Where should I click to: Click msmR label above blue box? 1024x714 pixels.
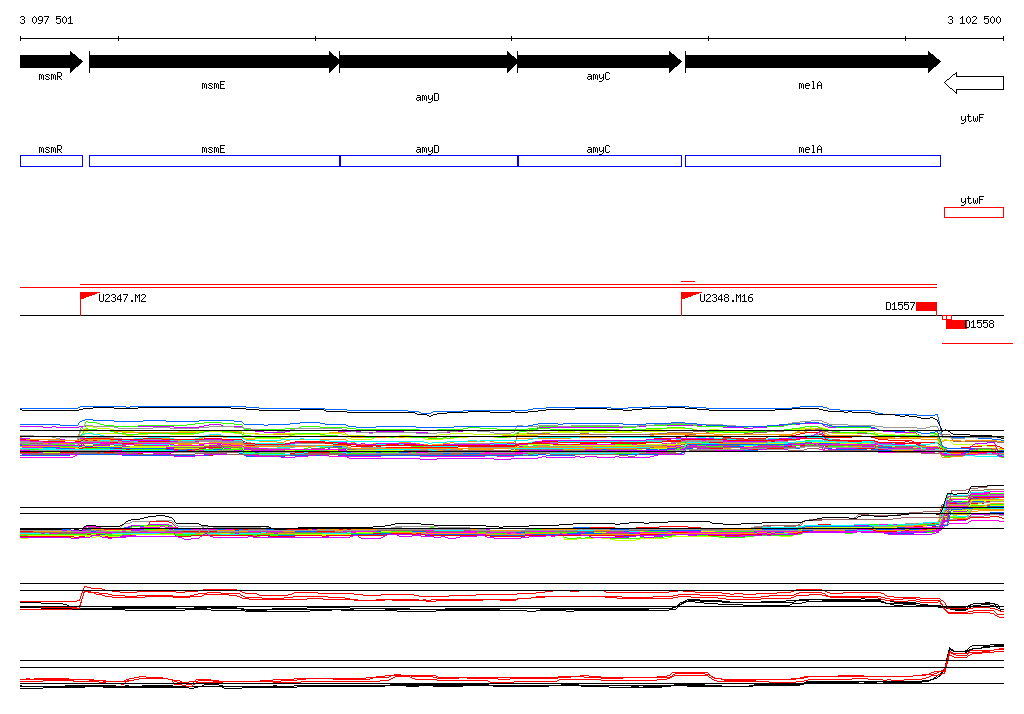[50, 150]
